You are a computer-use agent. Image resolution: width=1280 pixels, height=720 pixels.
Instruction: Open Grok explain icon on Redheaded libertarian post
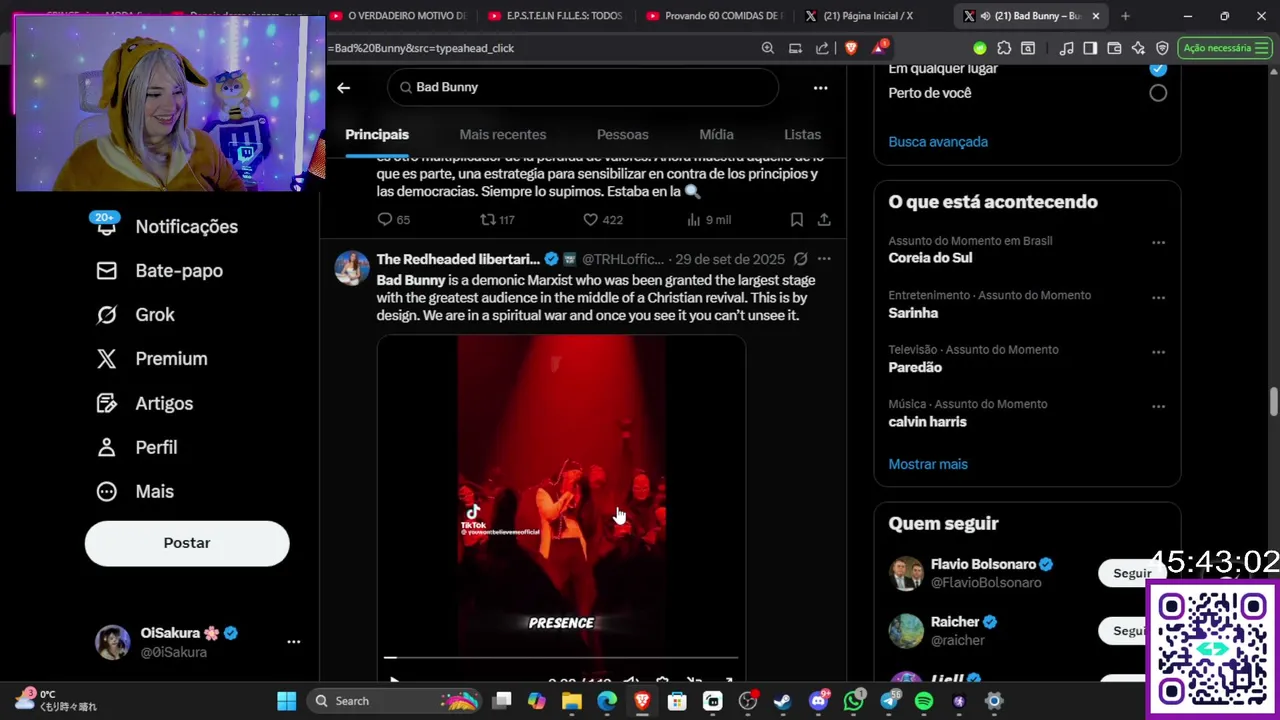[x=800, y=259]
